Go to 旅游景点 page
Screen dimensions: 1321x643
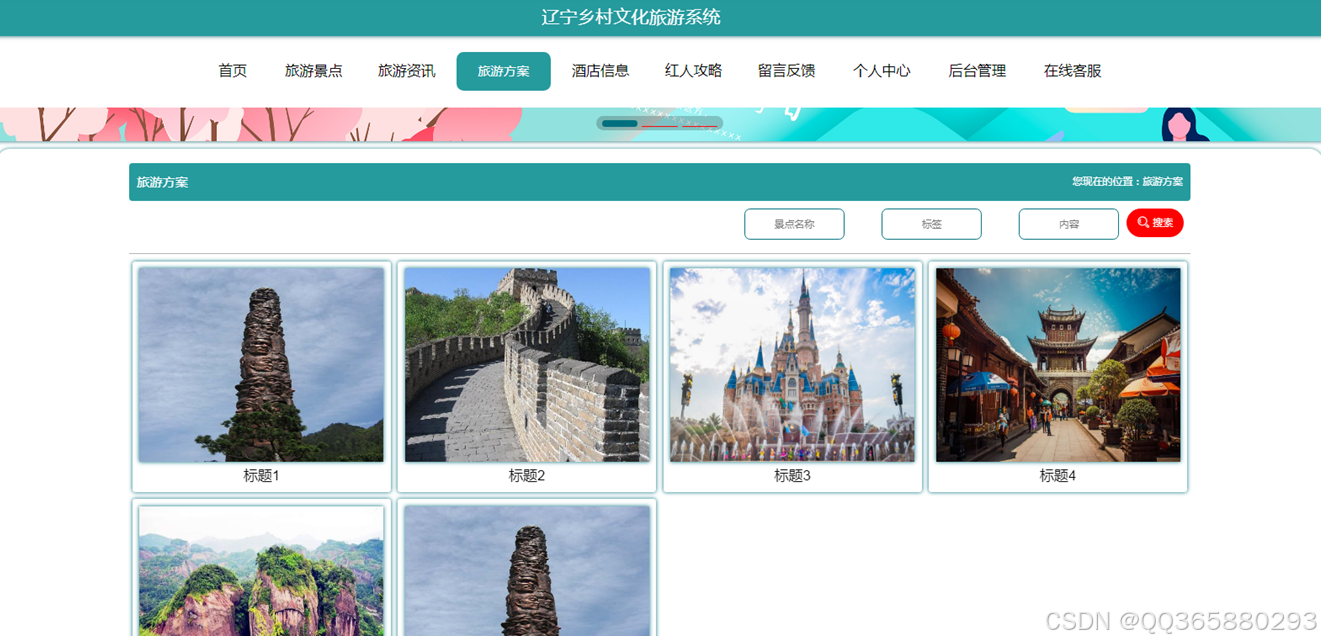pos(314,71)
